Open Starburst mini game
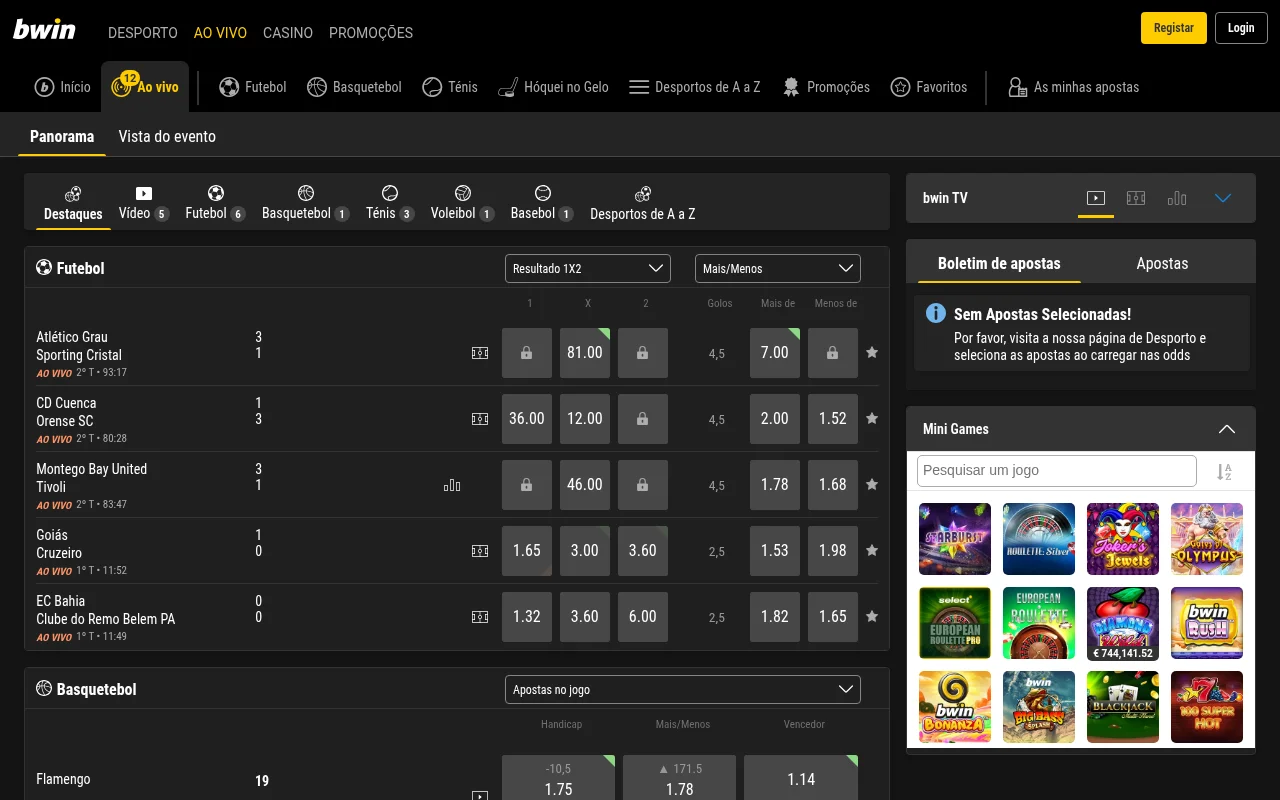The image size is (1280, 800). 955,539
